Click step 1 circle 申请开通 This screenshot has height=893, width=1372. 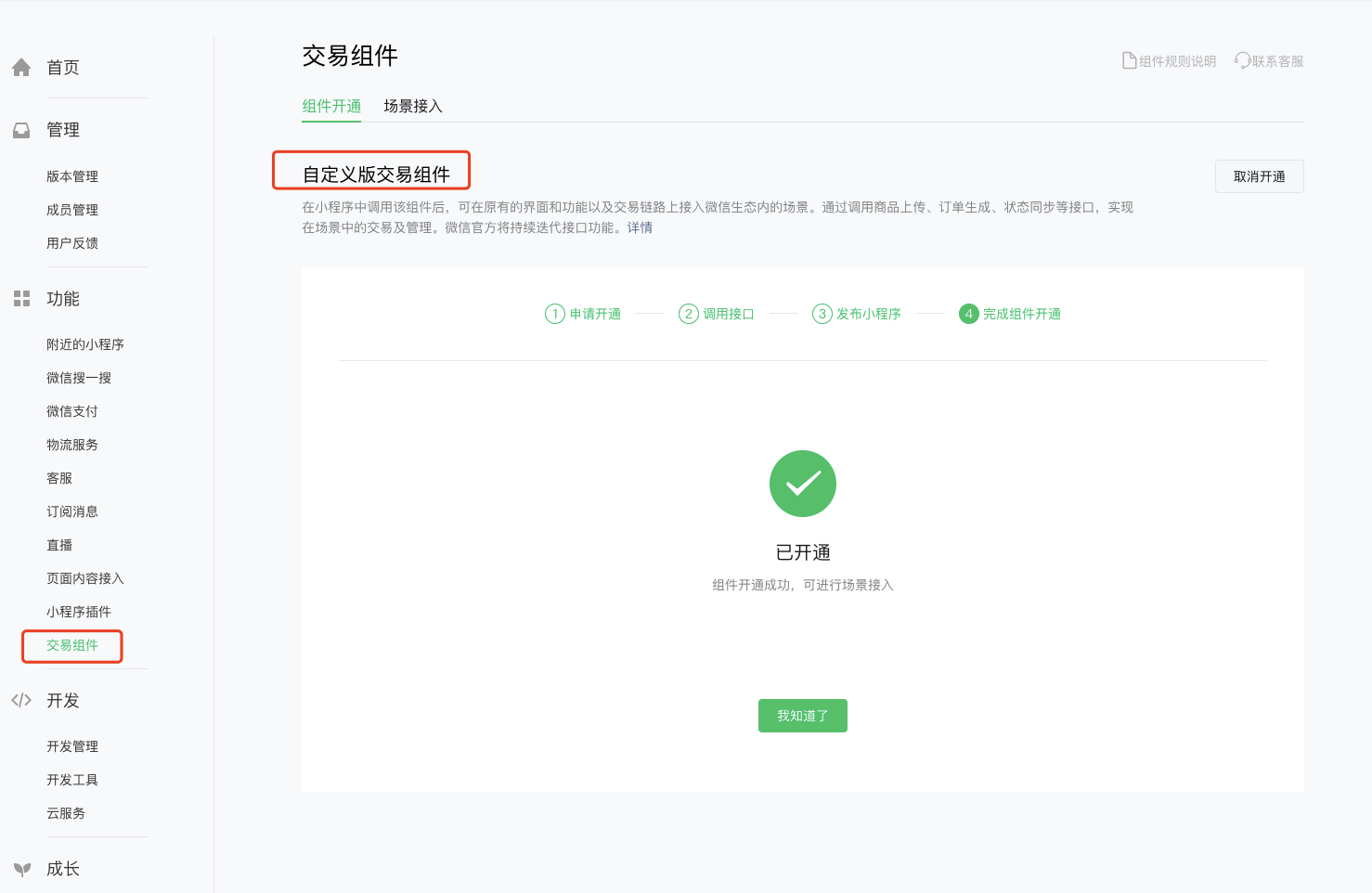[555, 314]
